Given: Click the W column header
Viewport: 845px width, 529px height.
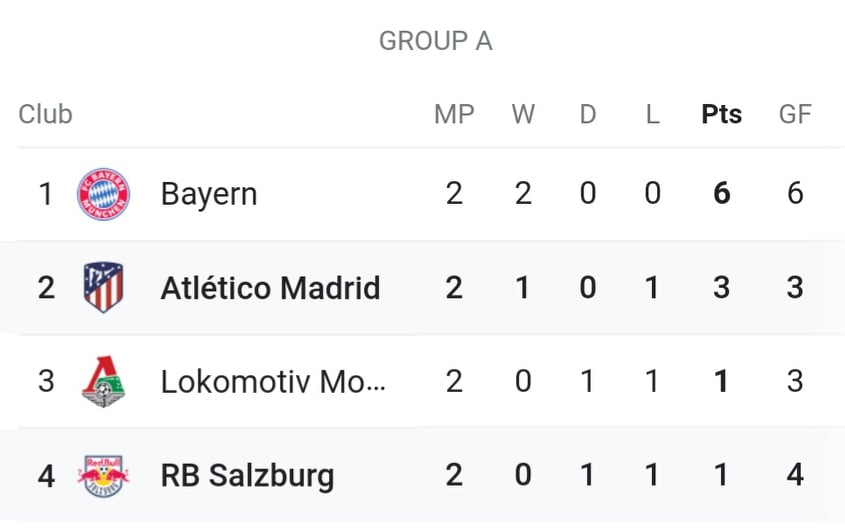Looking at the screenshot, I should coord(523,114).
